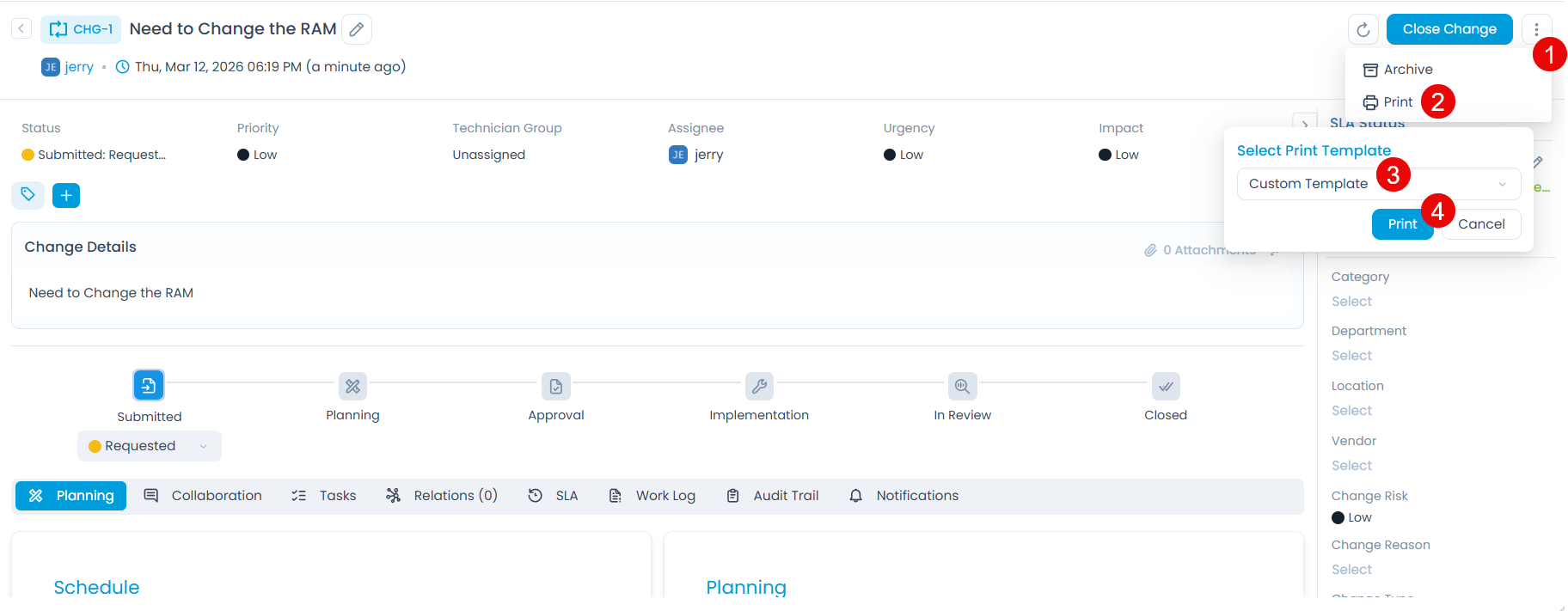Image resolution: width=1568 pixels, height=611 pixels.
Task: Select the Approval stage icon in workflow
Action: coord(556,387)
